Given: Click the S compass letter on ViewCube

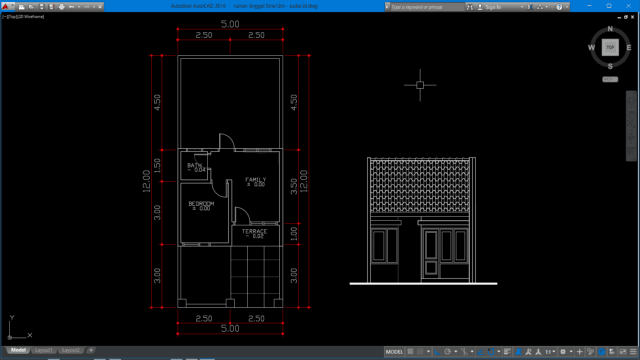Looking at the screenshot, I should (610, 66).
